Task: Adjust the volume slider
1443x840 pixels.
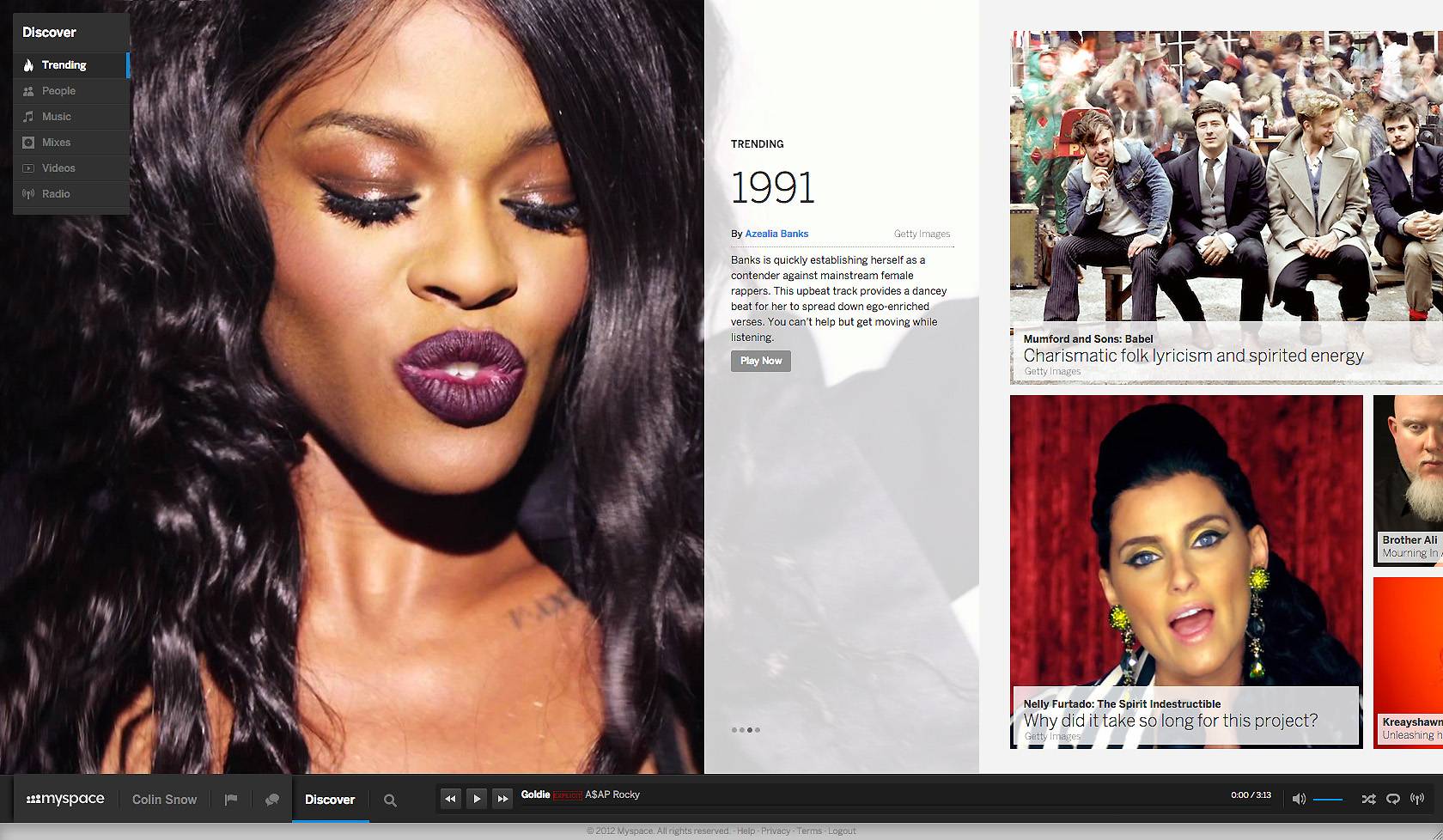Action: point(1328,799)
